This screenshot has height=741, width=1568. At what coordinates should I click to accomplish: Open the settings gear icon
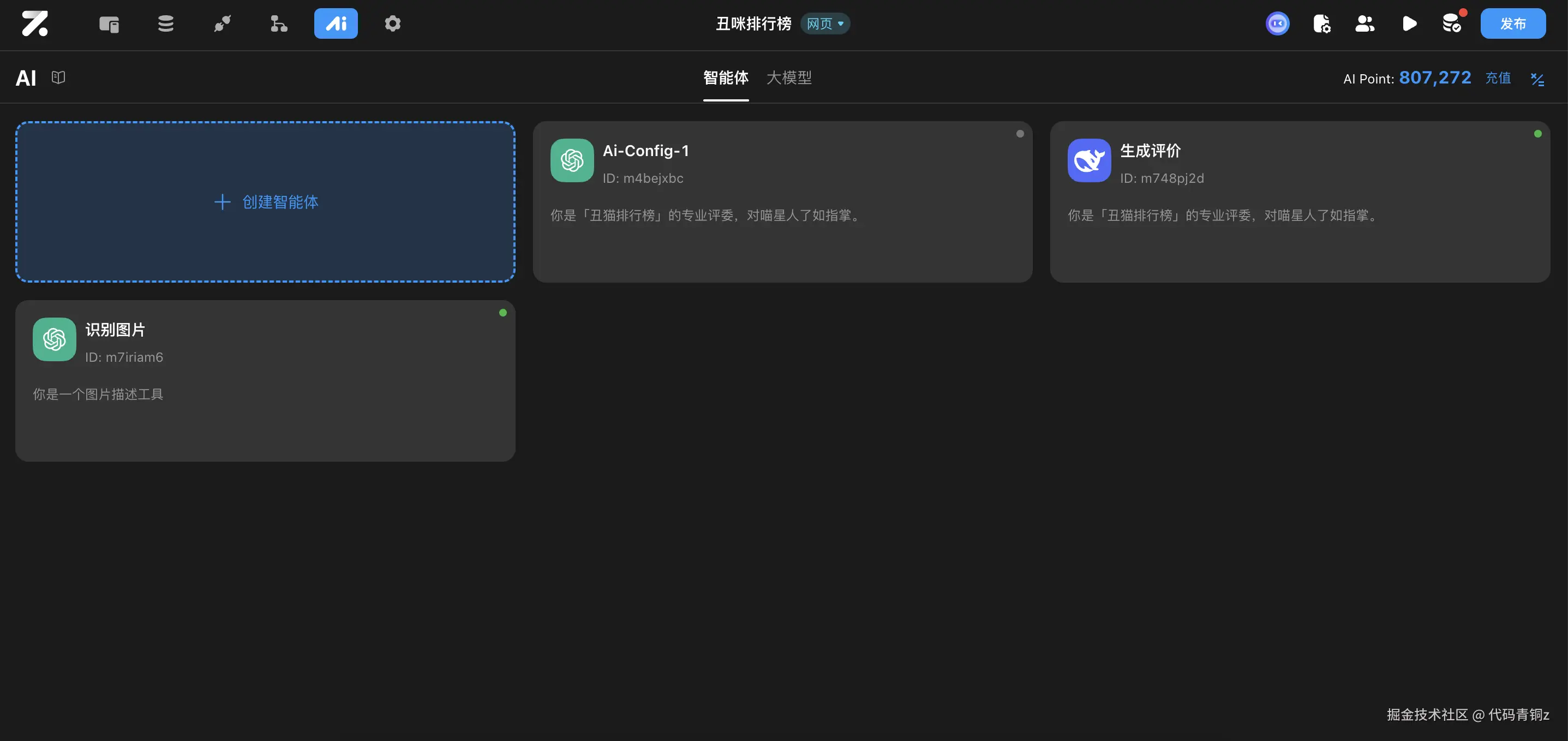pyautogui.click(x=393, y=24)
